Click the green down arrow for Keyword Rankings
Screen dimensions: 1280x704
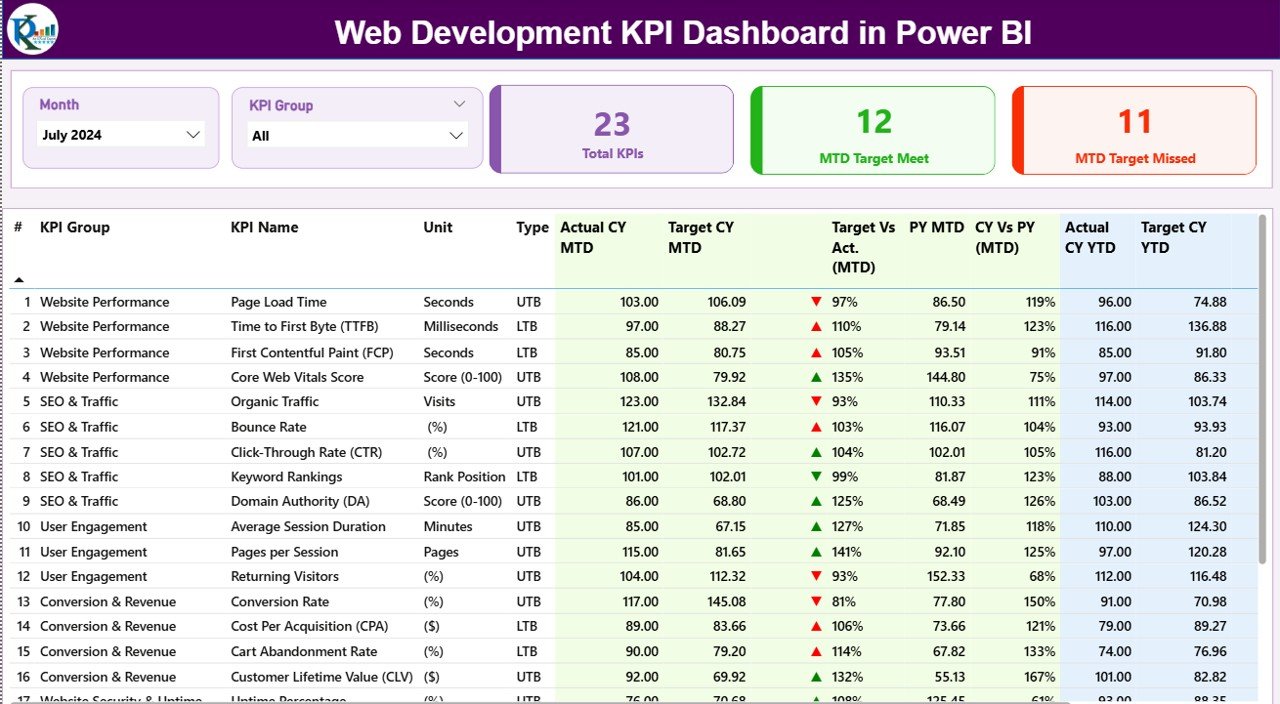(817, 477)
